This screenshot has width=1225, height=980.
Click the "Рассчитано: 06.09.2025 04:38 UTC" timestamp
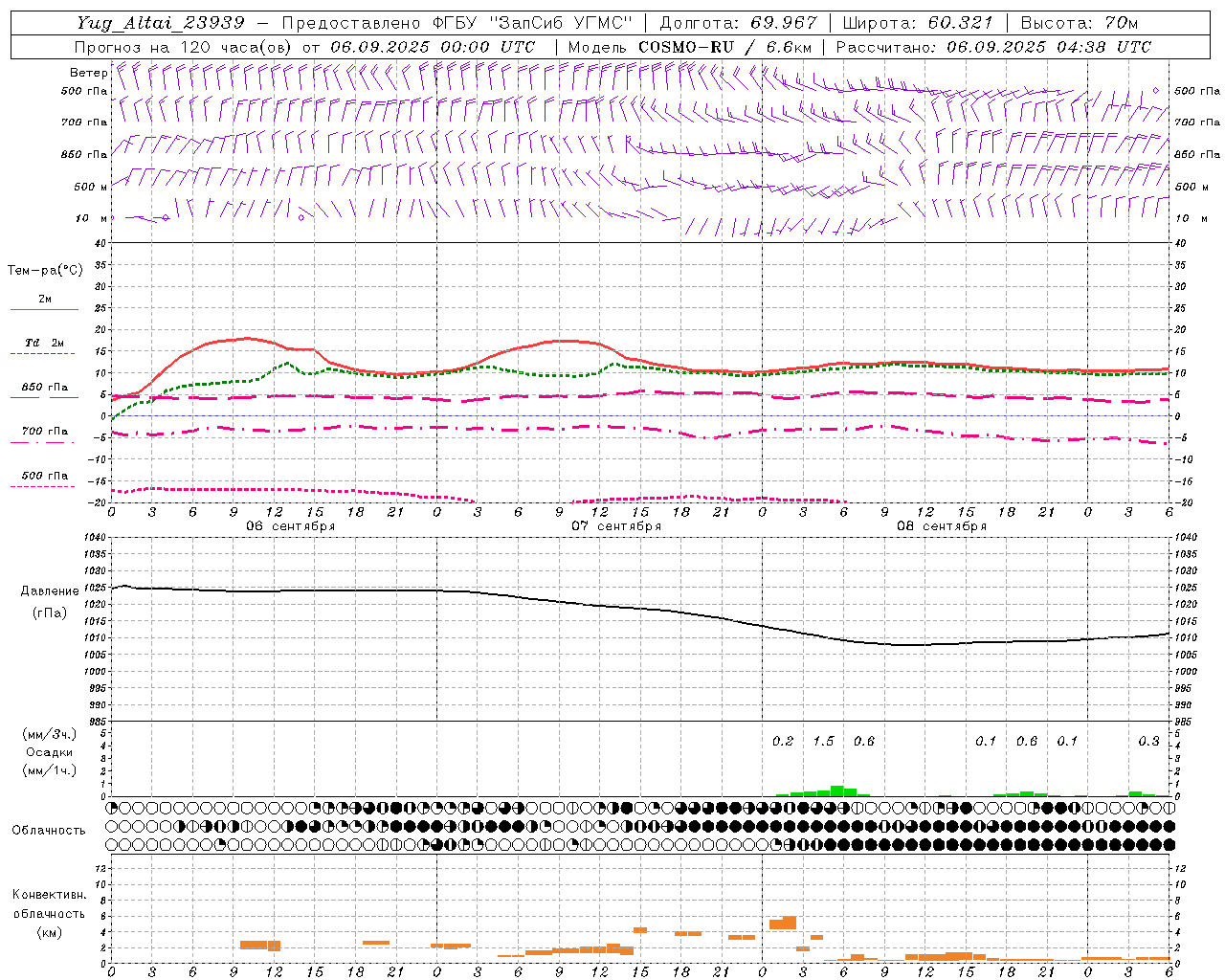(x=993, y=47)
